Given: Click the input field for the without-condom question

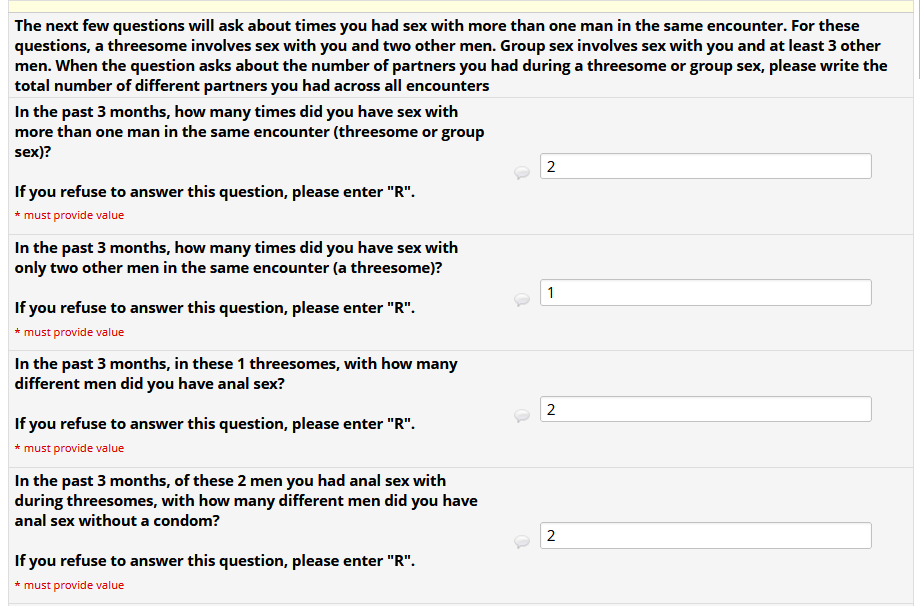Looking at the screenshot, I should (705, 536).
